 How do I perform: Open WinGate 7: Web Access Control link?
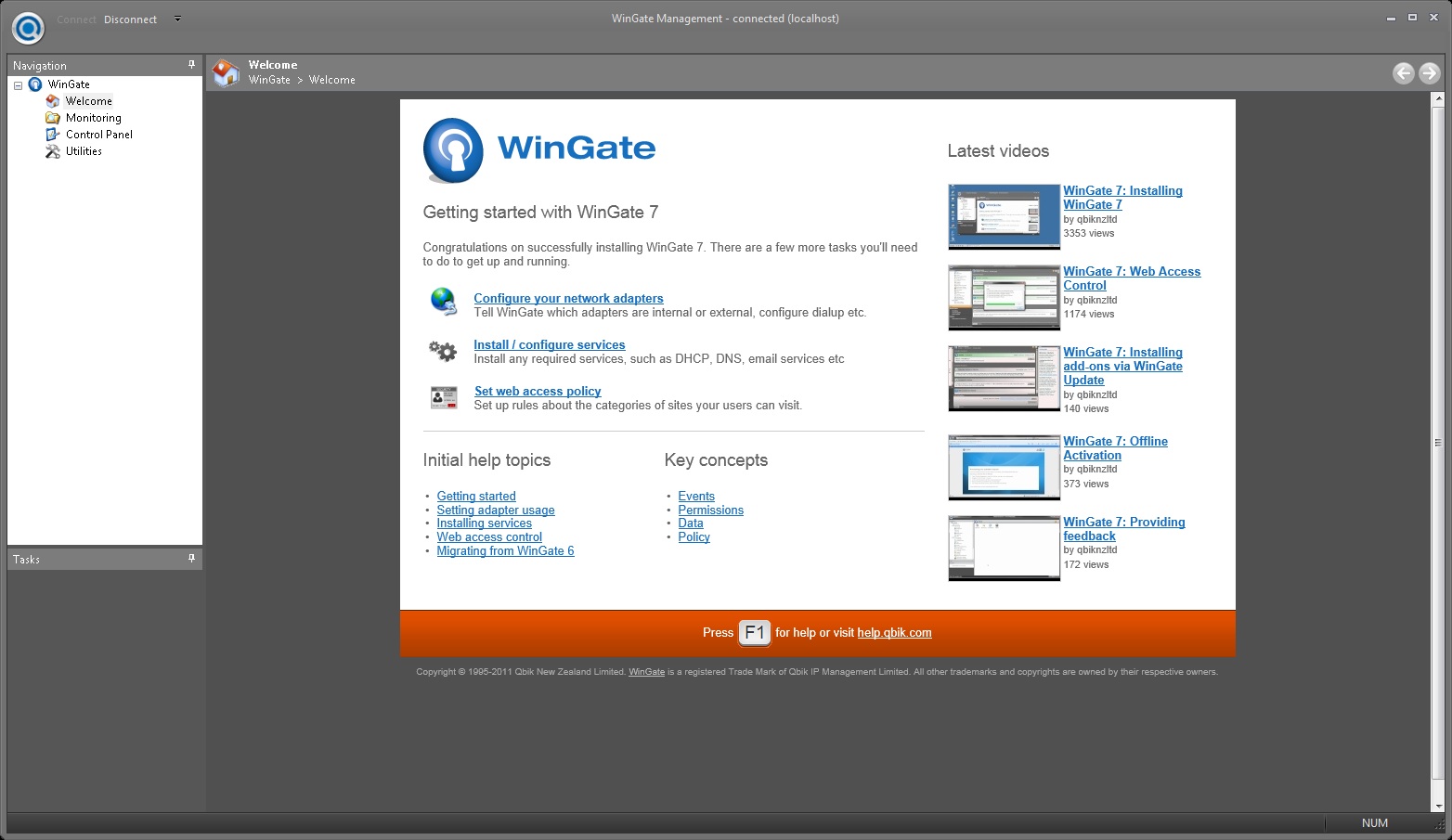click(x=1132, y=278)
